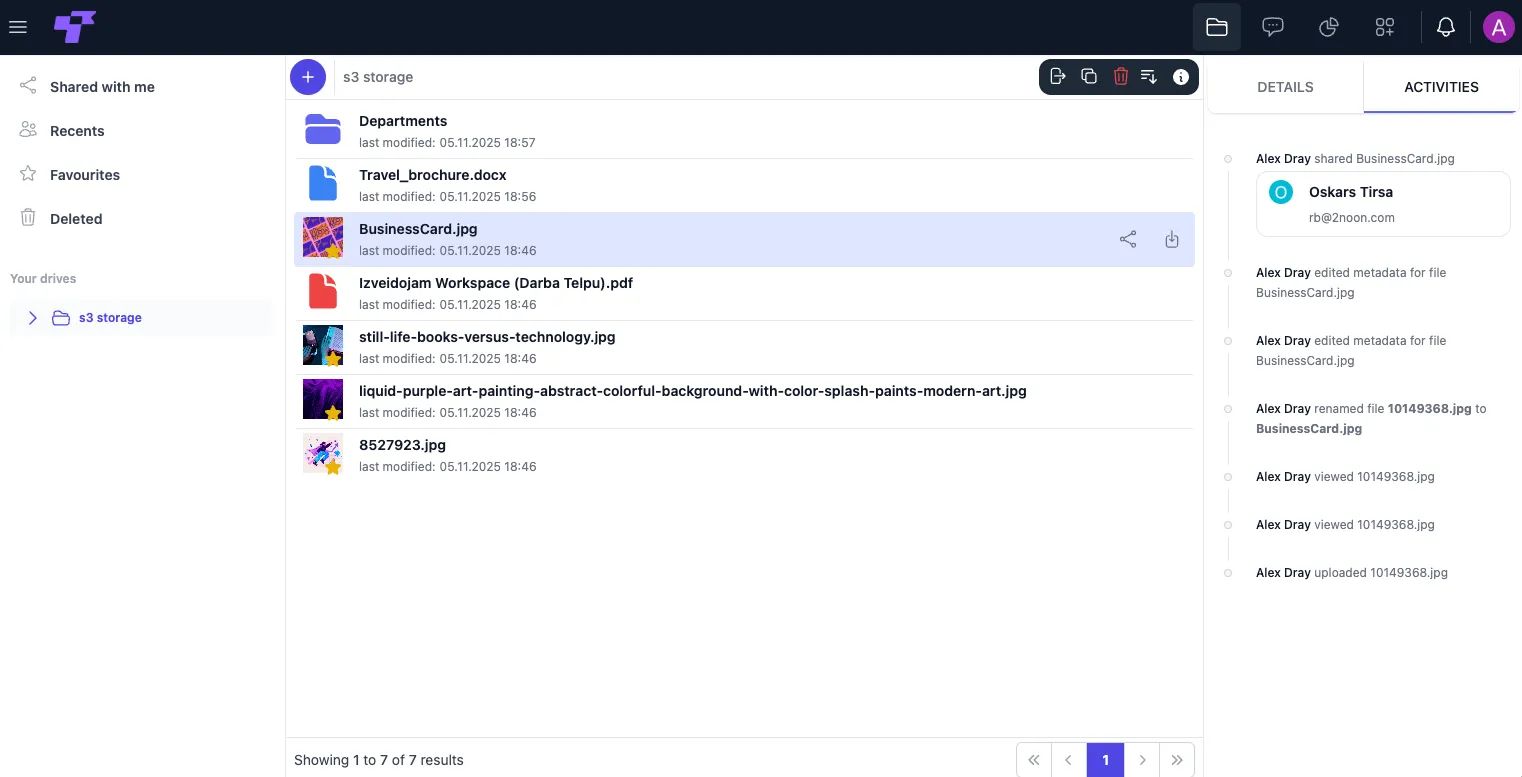
Task: Open Shared with me
Action: (x=102, y=87)
